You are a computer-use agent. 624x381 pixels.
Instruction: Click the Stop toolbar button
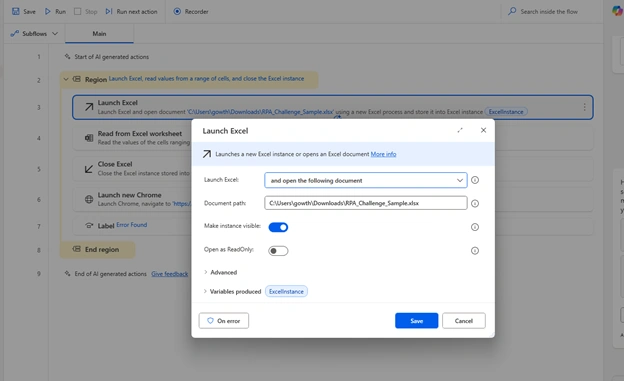86,12
